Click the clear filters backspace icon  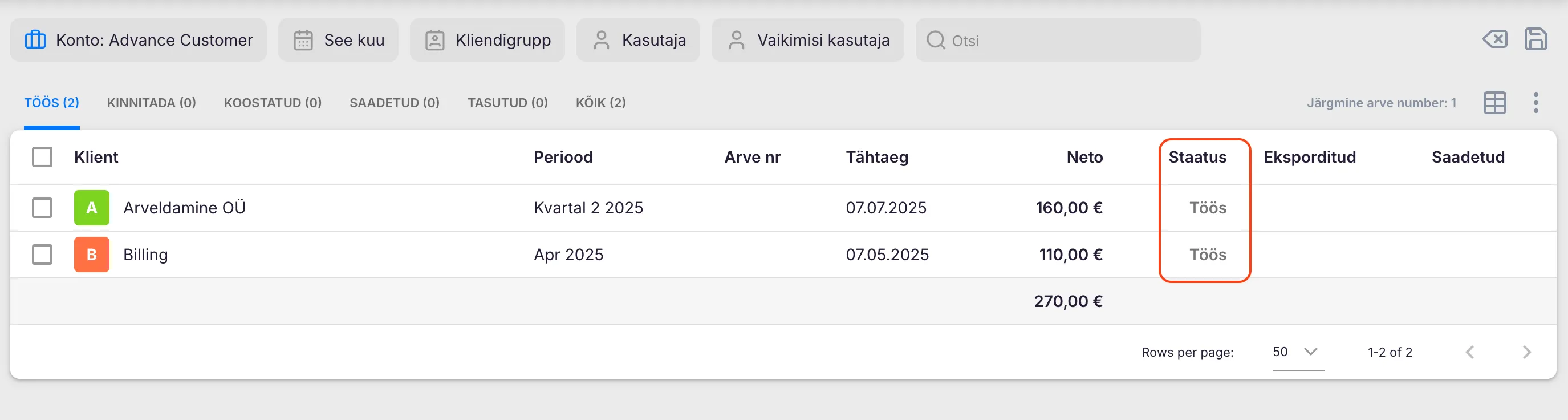[x=1494, y=39]
